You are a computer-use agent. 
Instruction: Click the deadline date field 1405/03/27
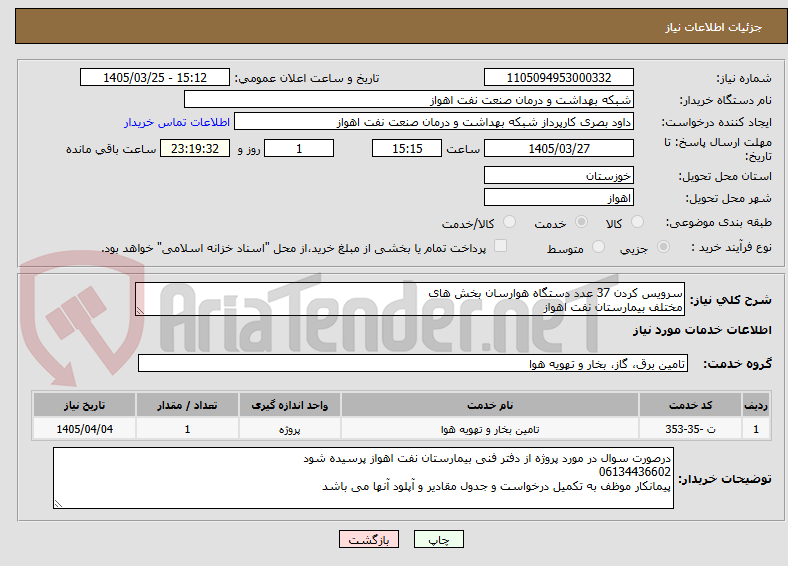coord(558,148)
